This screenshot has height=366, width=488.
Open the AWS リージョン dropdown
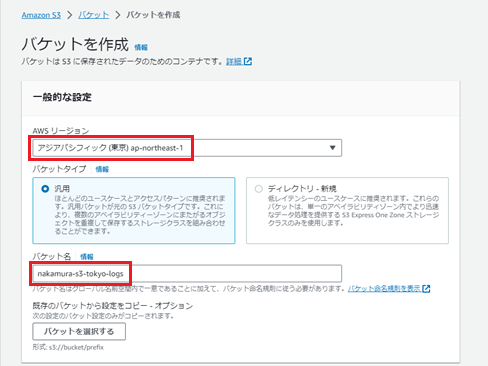coord(187,148)
